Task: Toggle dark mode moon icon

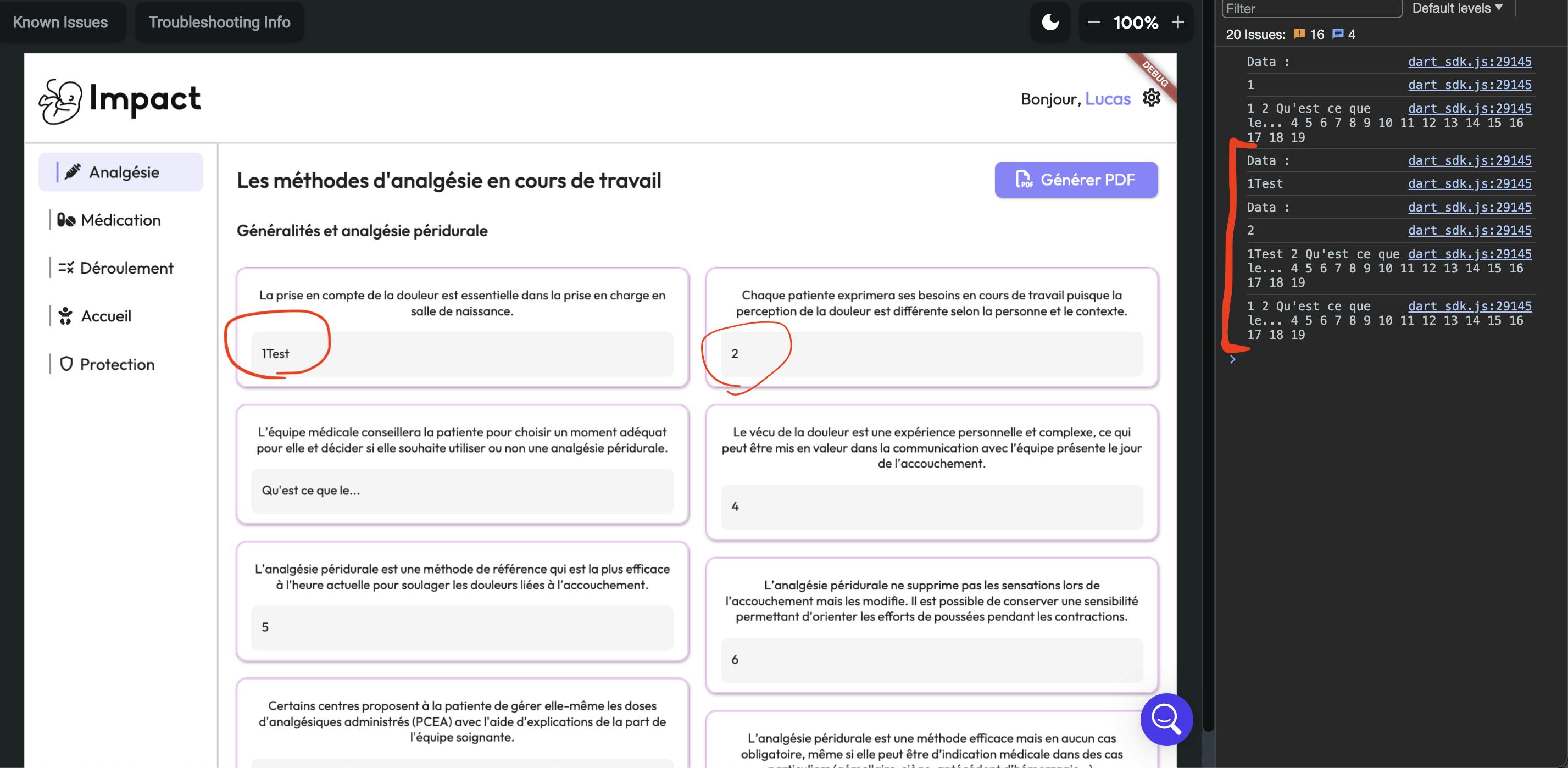Action: click(1050, 23)
